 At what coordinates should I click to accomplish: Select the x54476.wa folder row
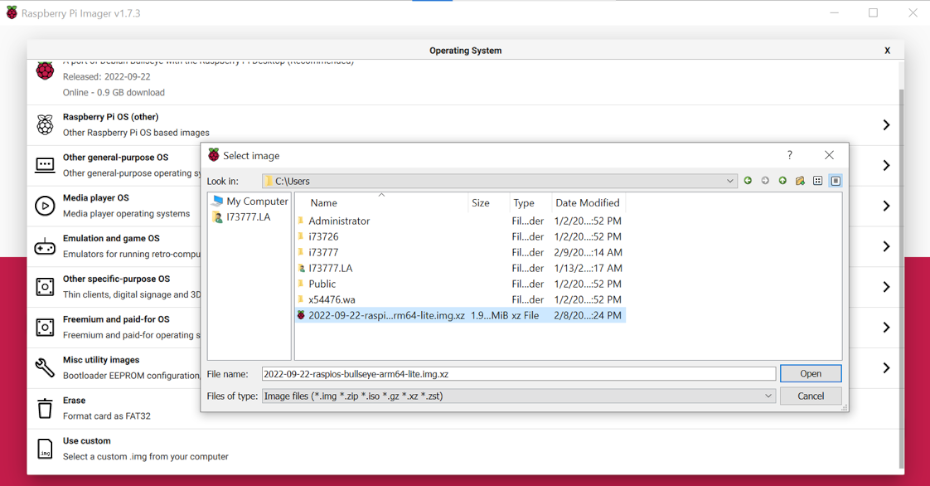(x=460, y=299)
